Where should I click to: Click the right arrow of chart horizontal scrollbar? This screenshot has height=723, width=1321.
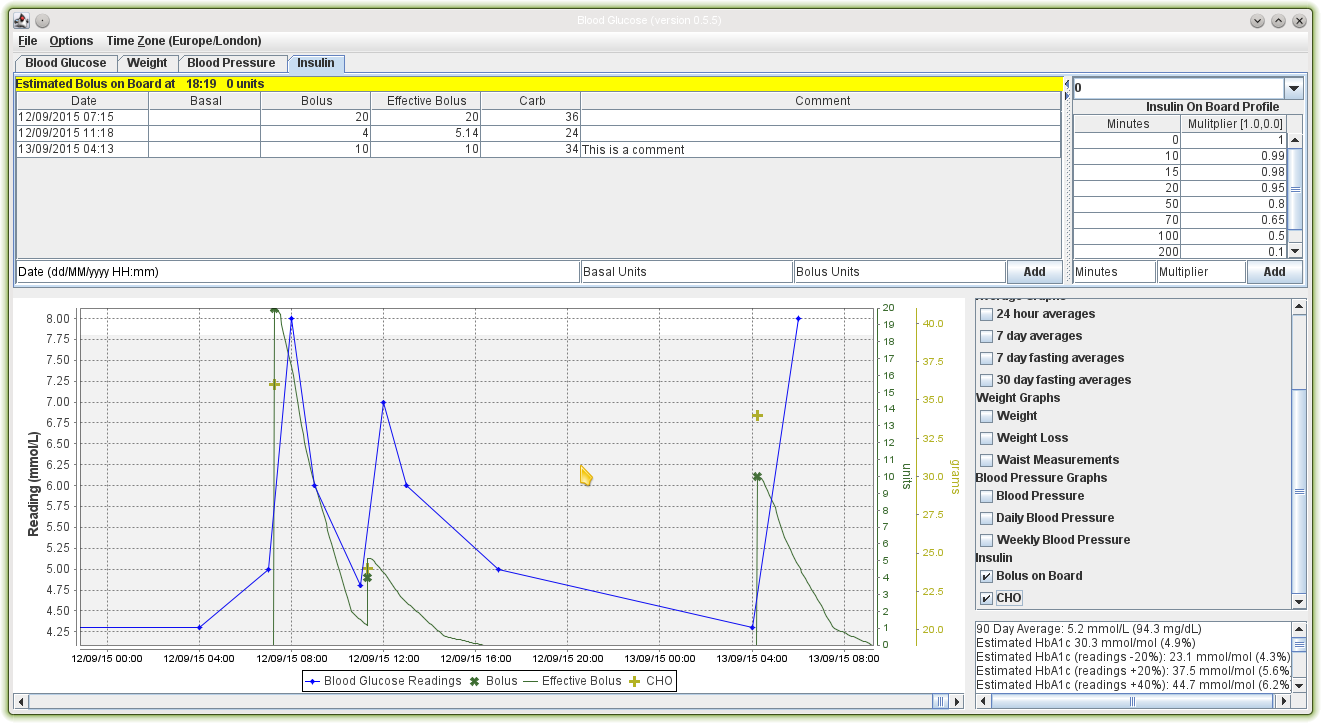coord(958,702)
